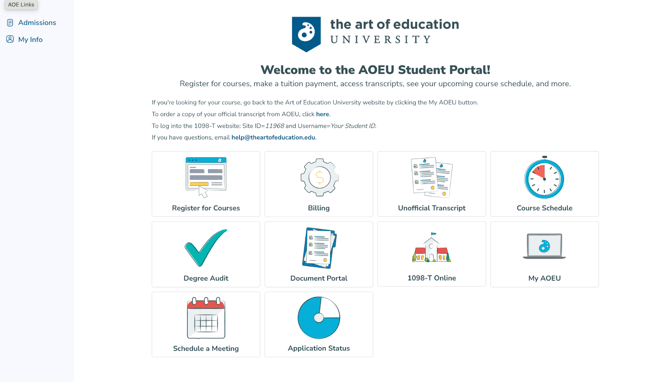Click the 1098-T Online schoolhouse icon
This screenshot has height=382, width=657.
tap(432, 248)
